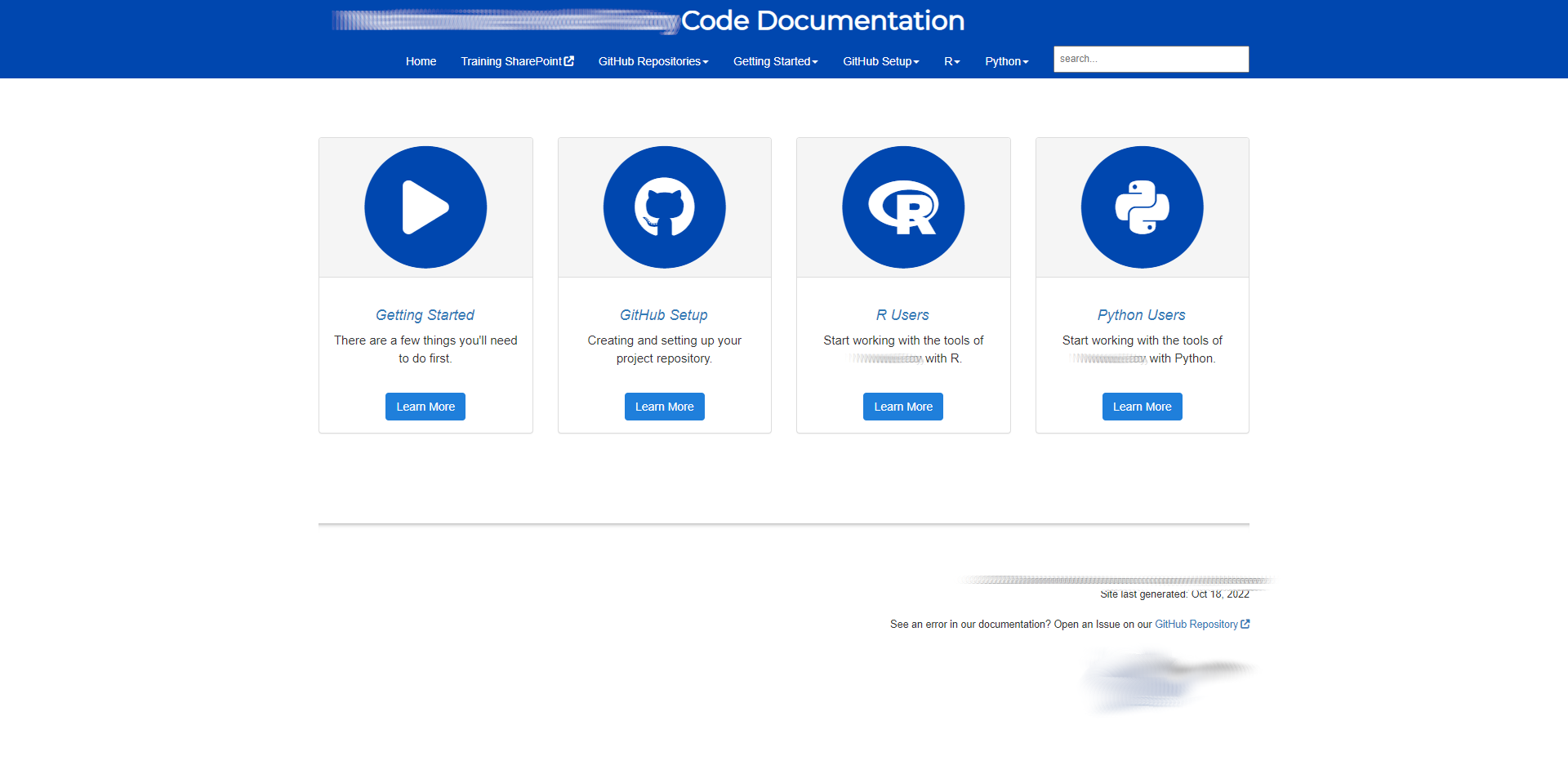Click external link icon after GitHub Repository
This screenshot has width=1568, height=765.
[x=1245, y=624]
